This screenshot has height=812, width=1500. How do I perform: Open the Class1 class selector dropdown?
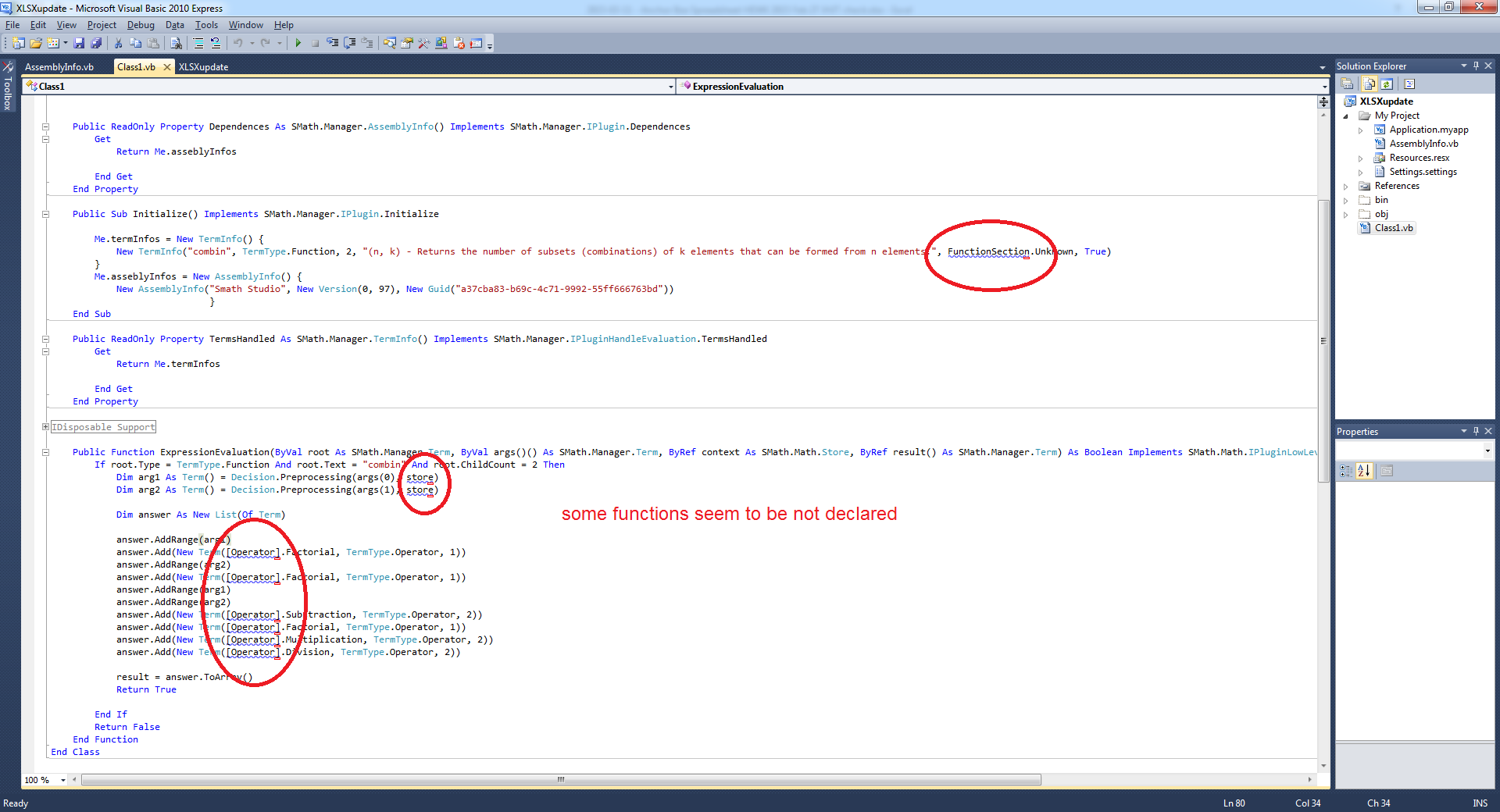pyautogui.click(x=671, y=87)
